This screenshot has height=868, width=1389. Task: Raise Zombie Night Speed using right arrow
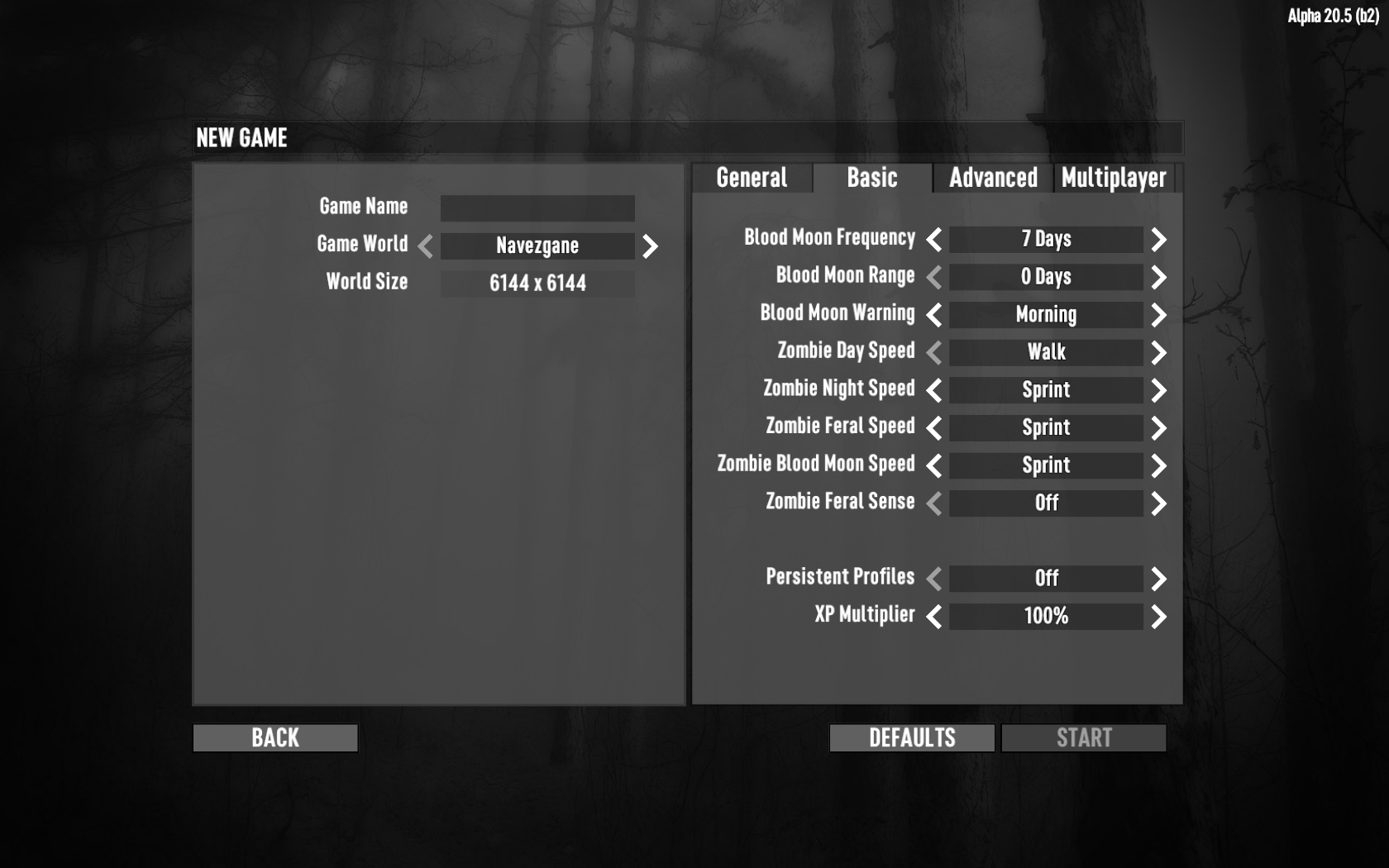[x=1159, y=390]
